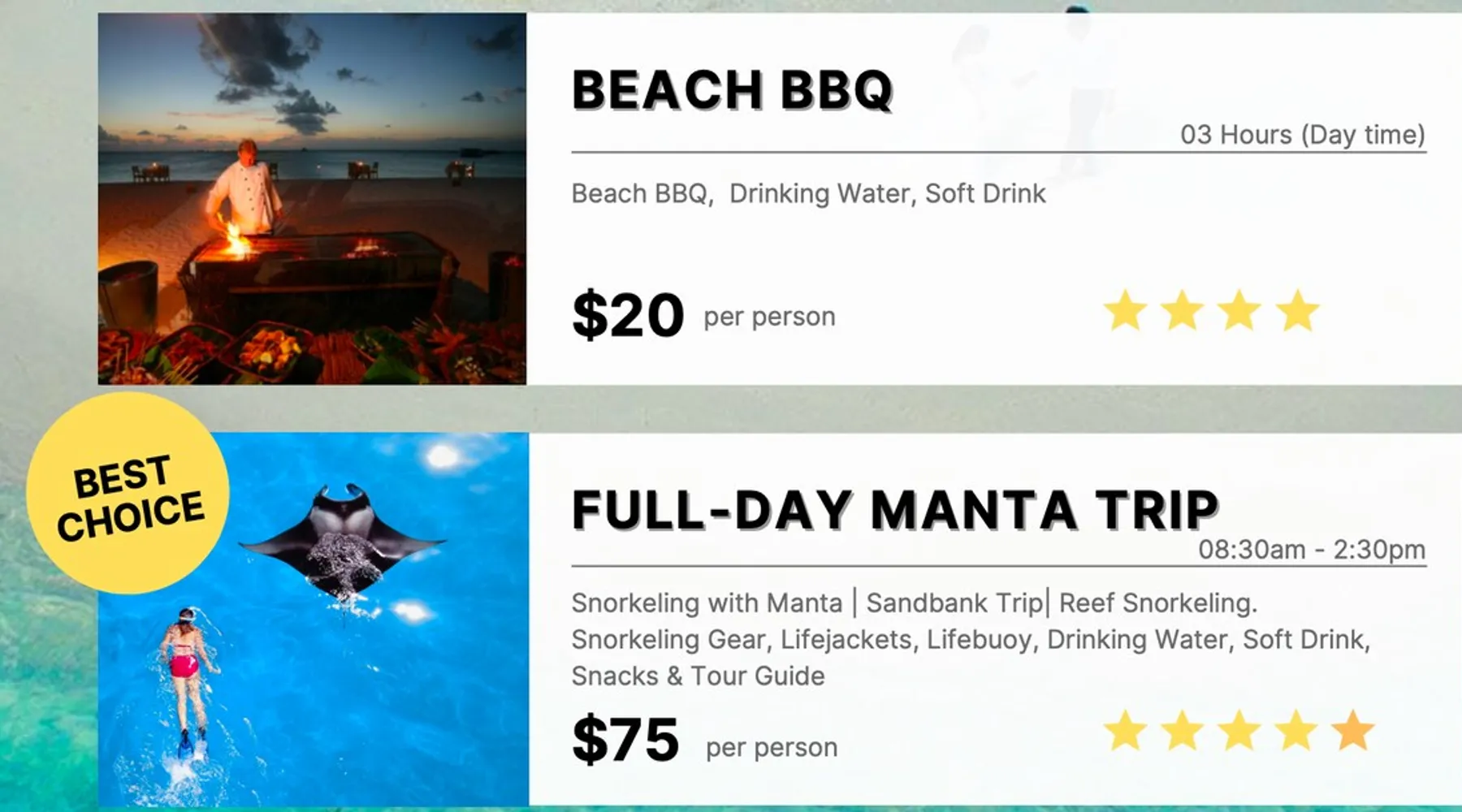1462x812 pixels.
Task: Click 'per person' beside the $75 price
Action: click(x=771, y=747)
